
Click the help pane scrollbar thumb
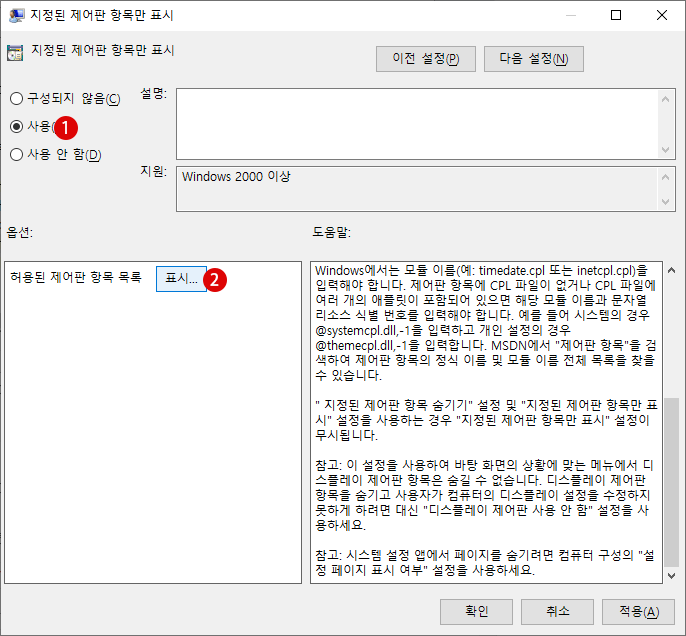pos(671,482)
